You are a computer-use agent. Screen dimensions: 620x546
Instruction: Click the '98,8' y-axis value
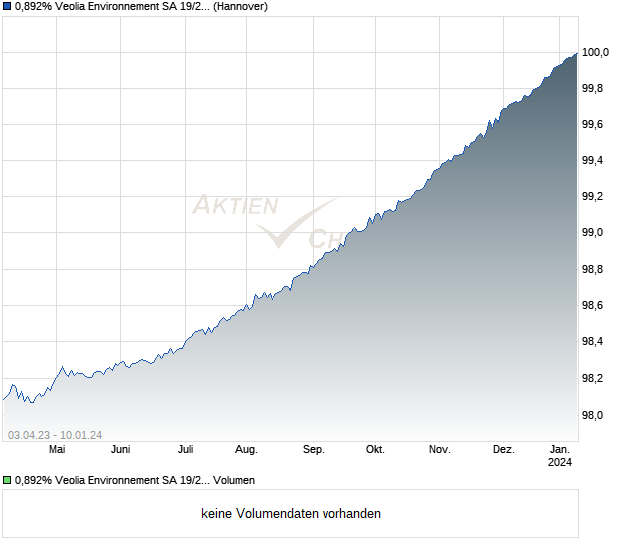tap(593, 269)
